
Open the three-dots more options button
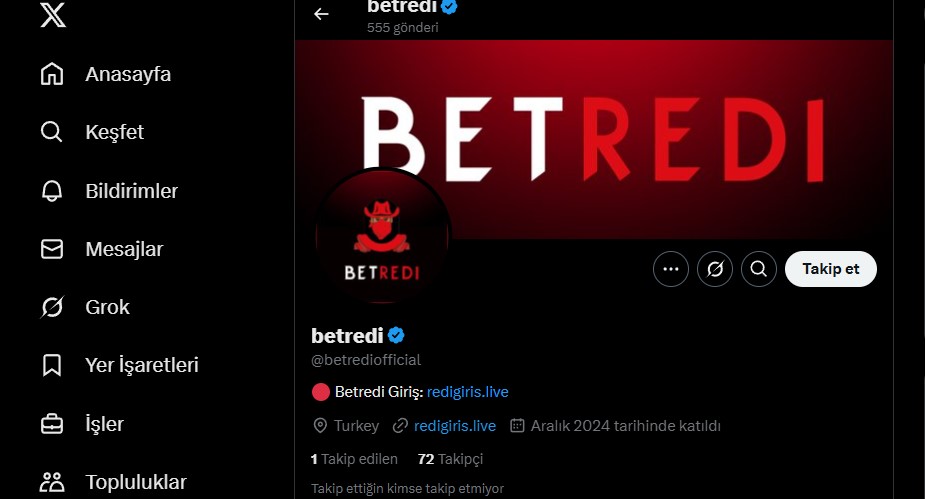coord(671,269)
